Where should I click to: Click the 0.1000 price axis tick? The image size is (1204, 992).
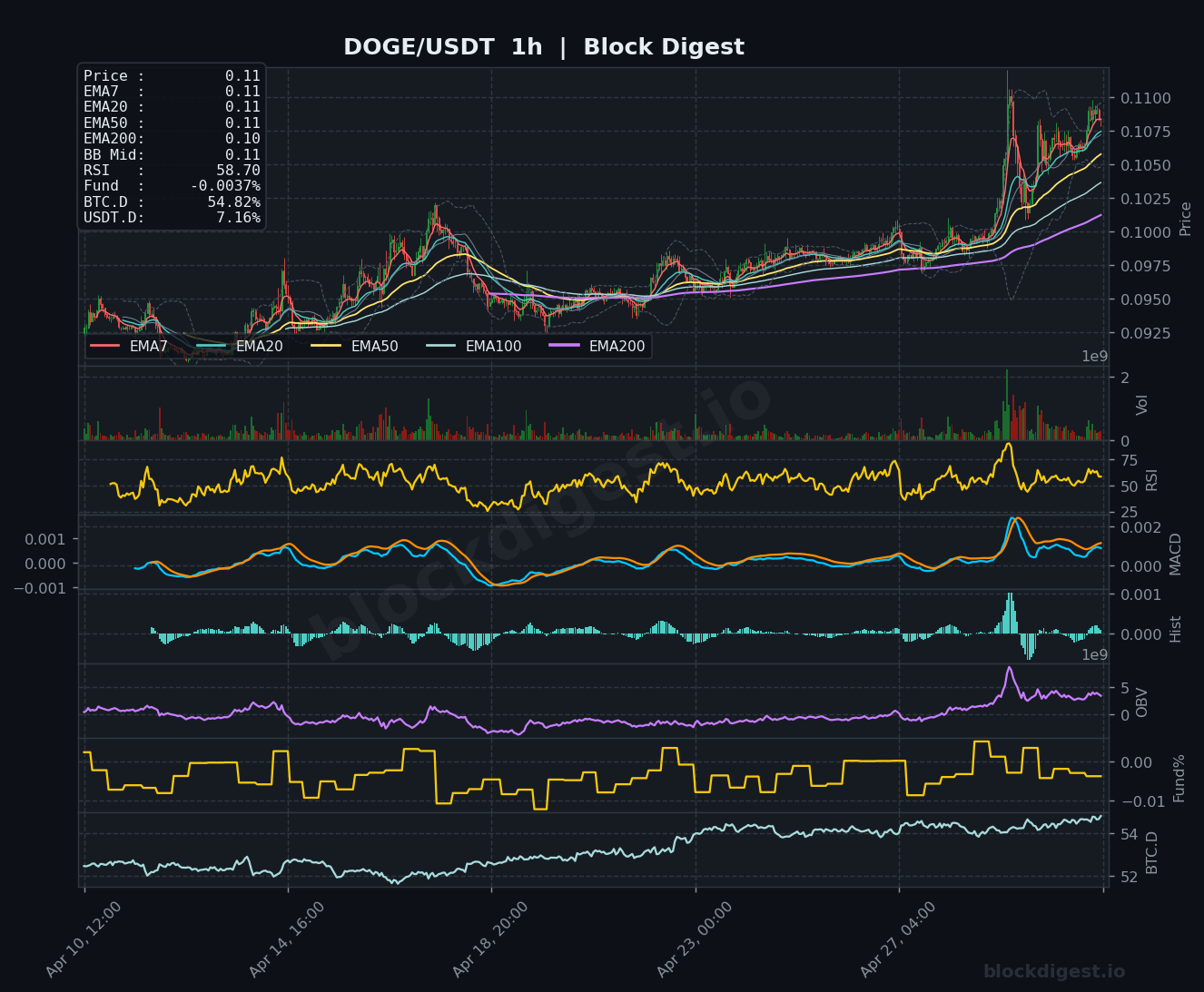pyautogui.click(x=1146, y=232)
